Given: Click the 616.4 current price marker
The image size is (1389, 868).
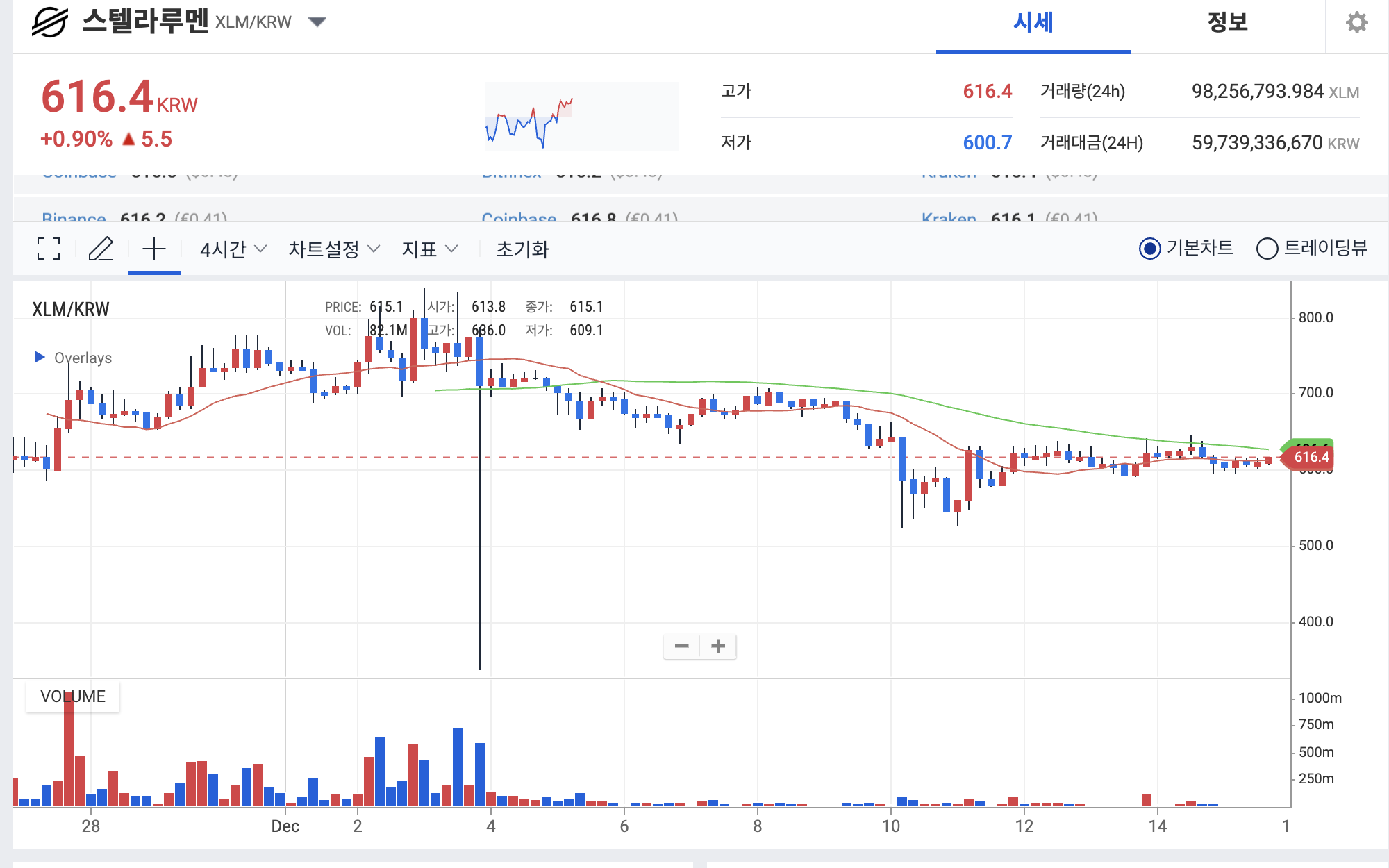Looking at the screenshot, I should (1309, 457).
